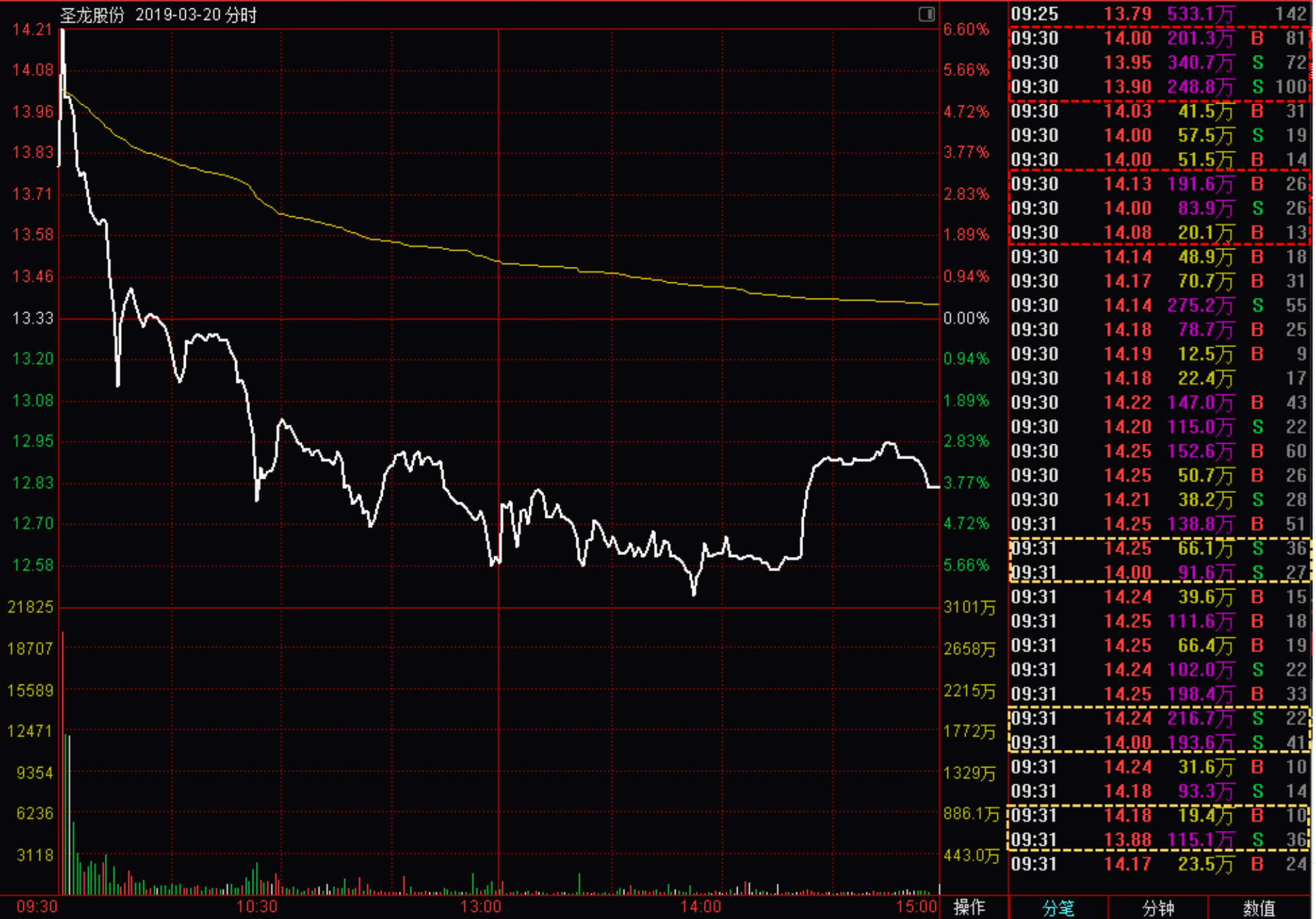Select the tick row with volume 66.1万
This screenshot has height=919, width=1316.
point(1159,549)
